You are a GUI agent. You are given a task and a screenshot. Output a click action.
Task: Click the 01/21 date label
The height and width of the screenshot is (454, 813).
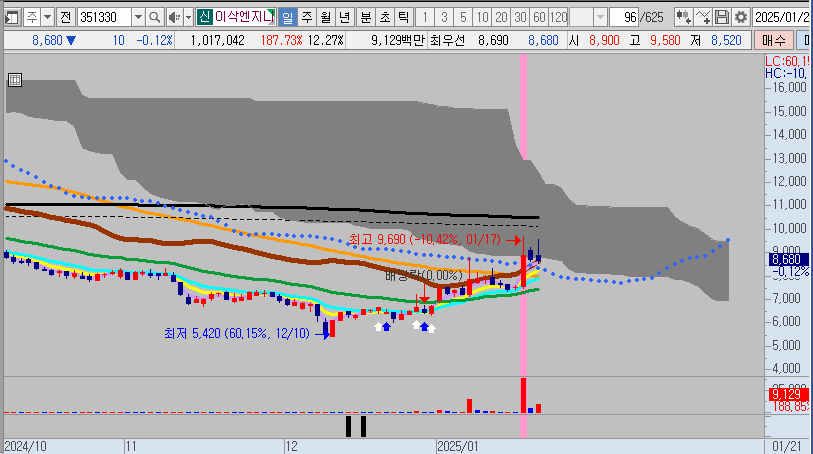coord(788,446)
